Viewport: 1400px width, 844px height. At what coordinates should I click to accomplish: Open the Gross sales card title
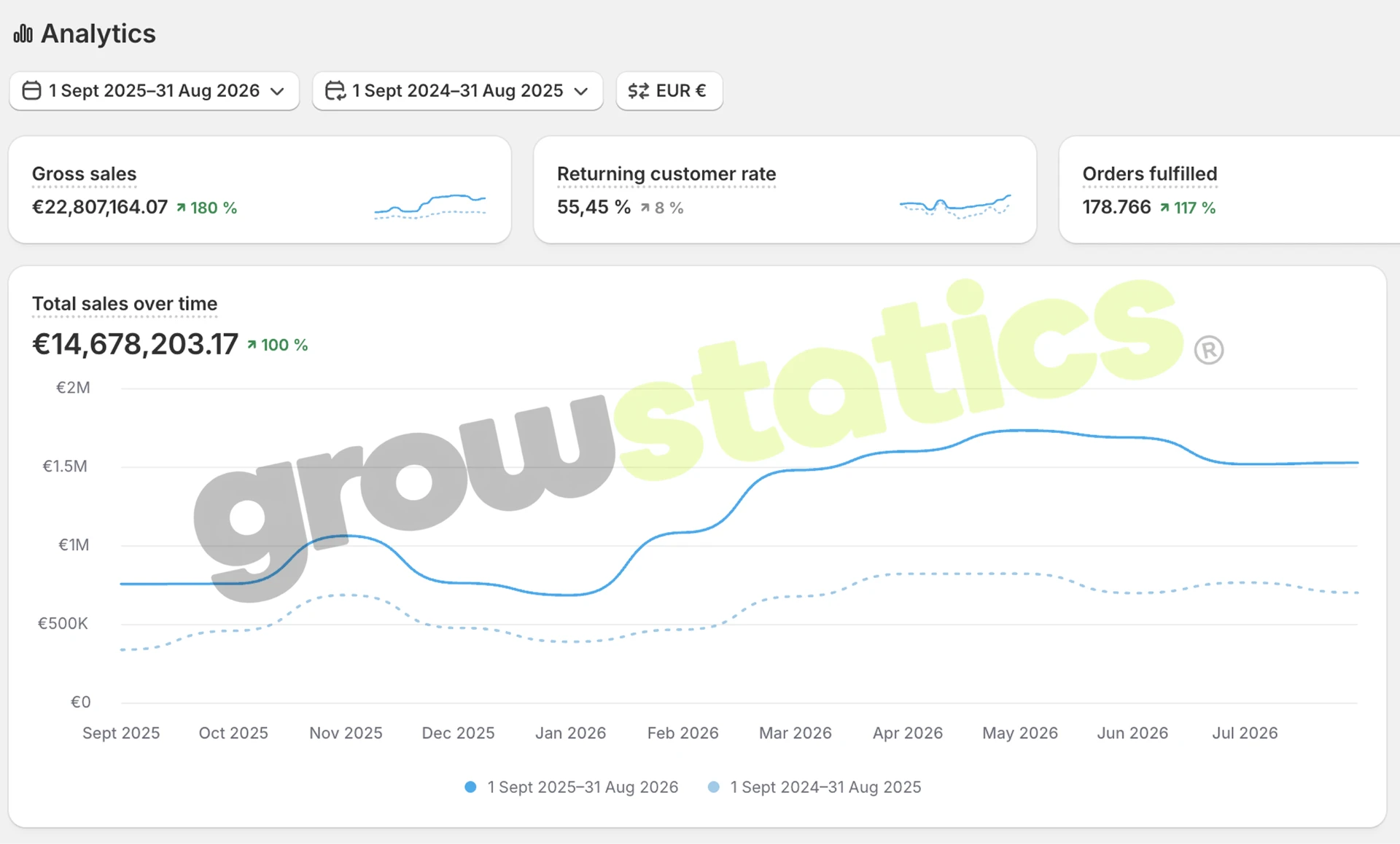click(84, 173)
